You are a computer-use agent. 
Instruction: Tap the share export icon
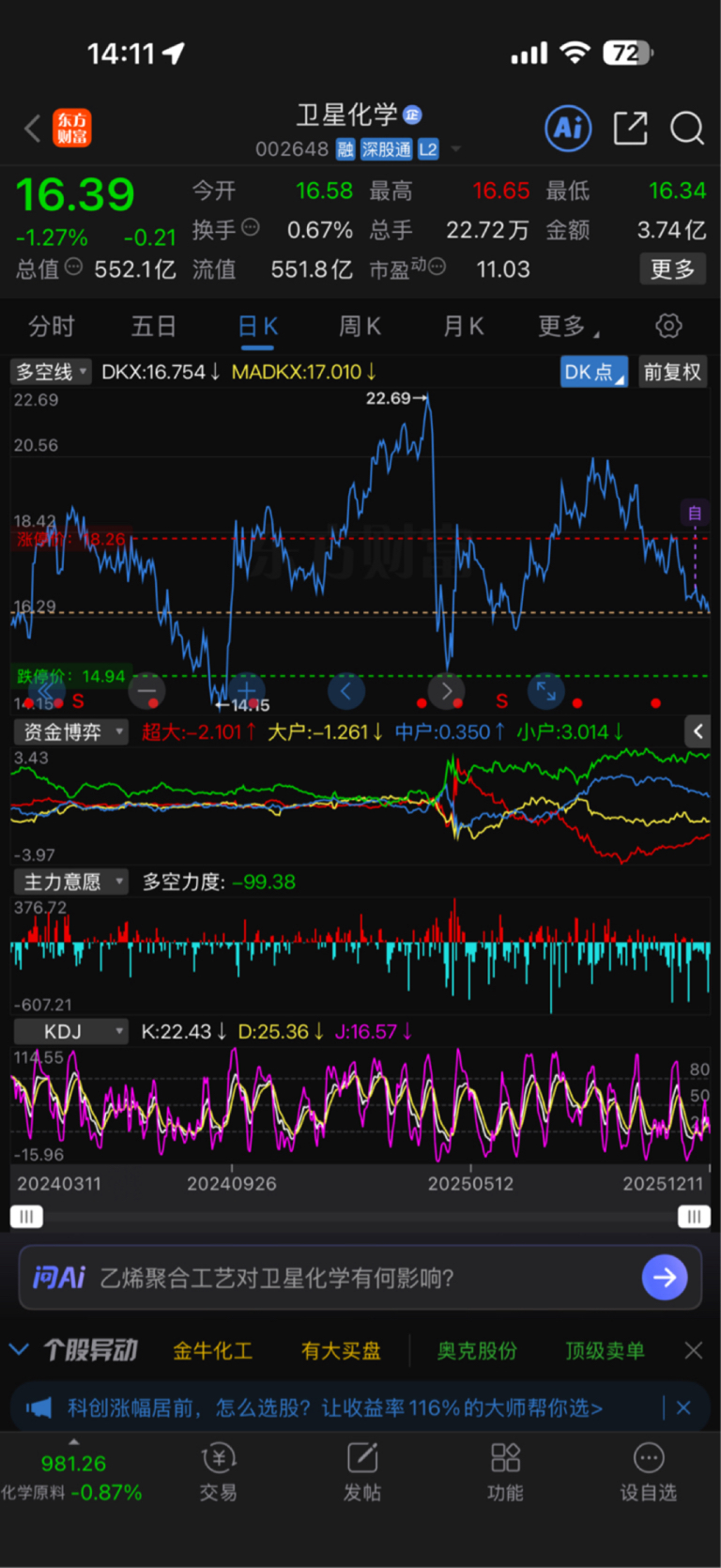630,128
